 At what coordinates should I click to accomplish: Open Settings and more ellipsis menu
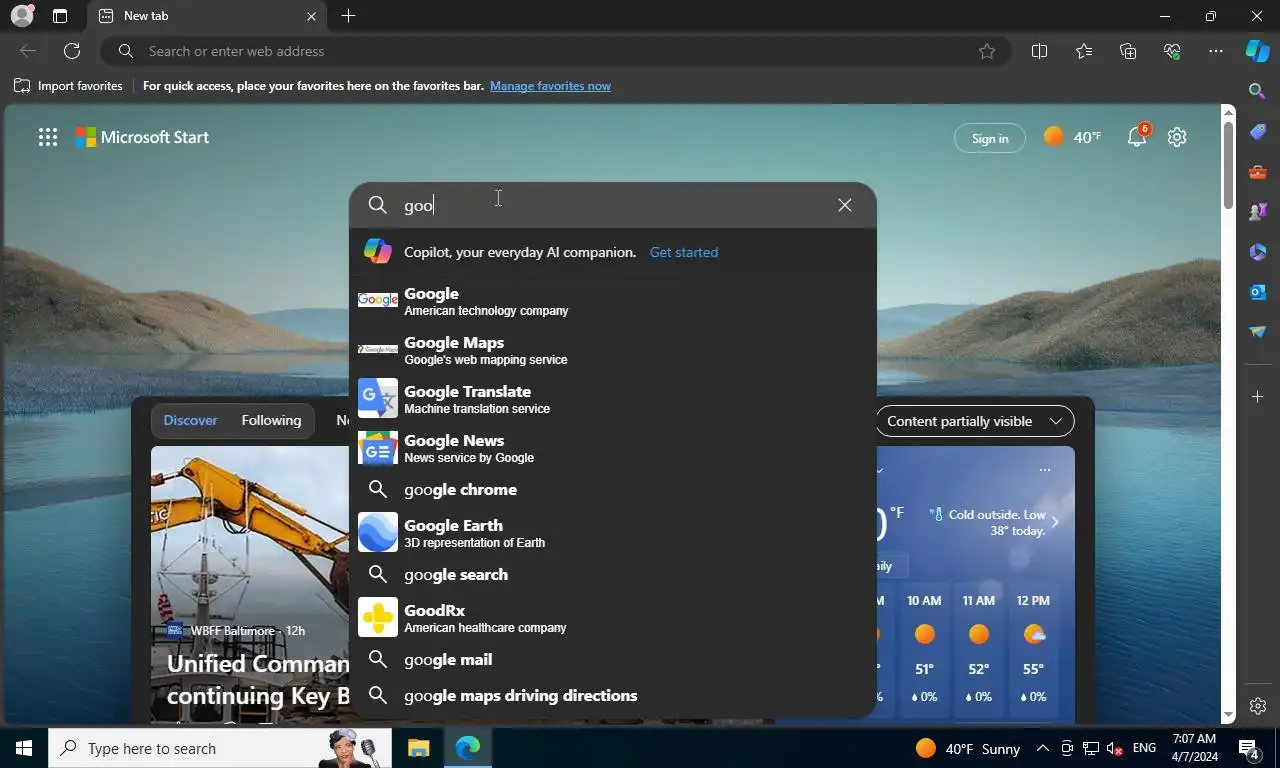point(1216,51)
